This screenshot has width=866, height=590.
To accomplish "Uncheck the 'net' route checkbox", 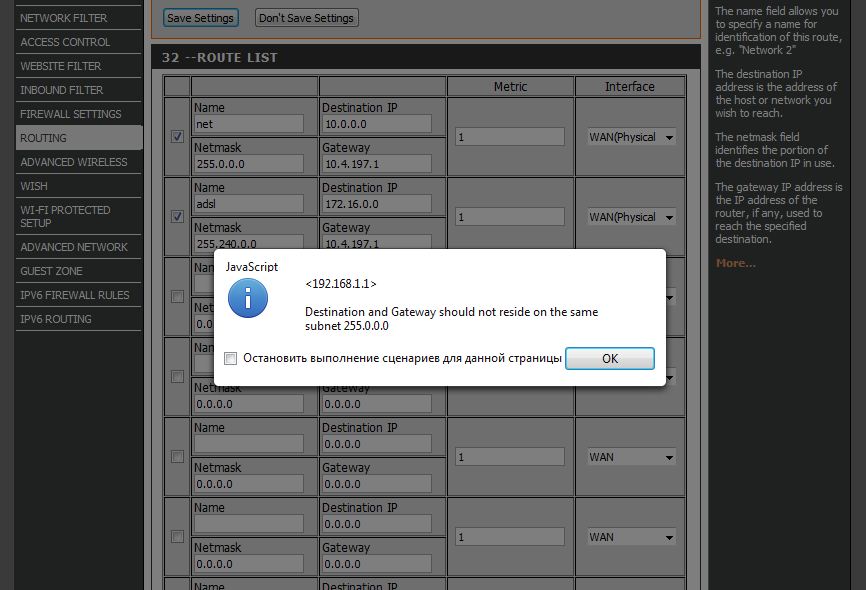I will coord(177,137).
